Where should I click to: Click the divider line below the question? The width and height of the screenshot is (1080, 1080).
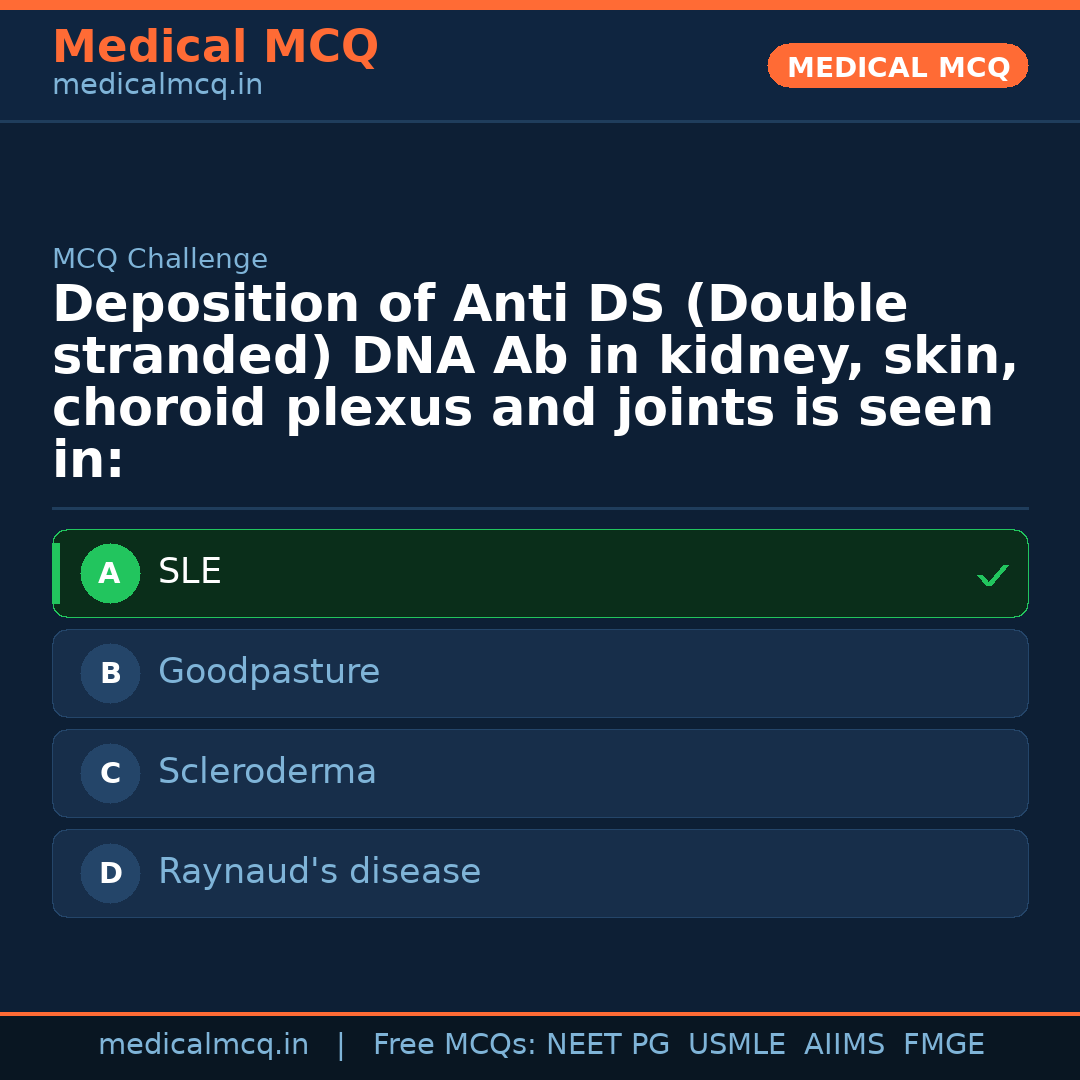coord(540,510)
